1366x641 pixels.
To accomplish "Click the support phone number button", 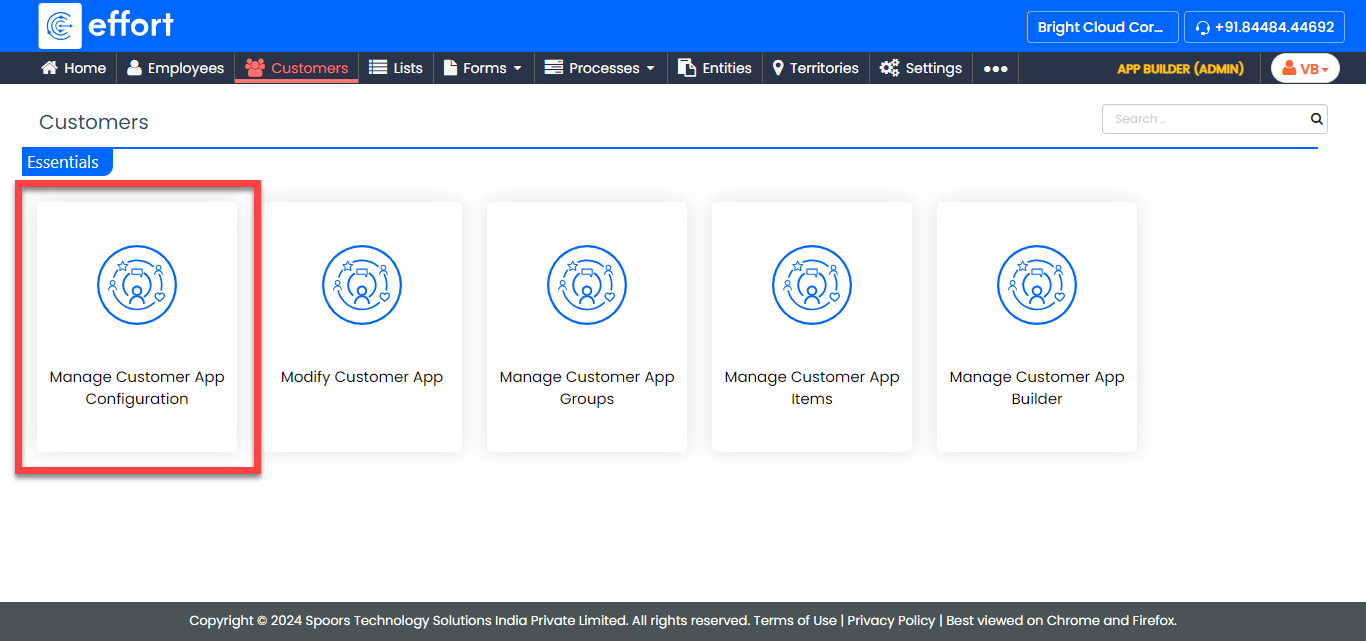I will pyautogui.click(x=1264, y=27).
